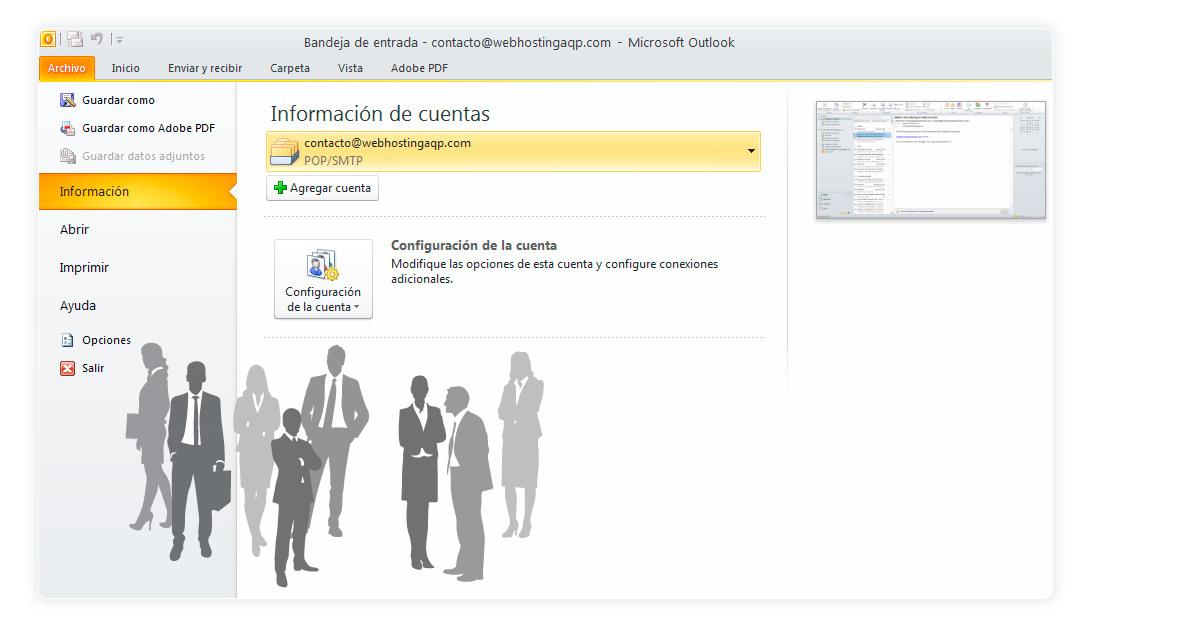Switch to the Inicio tab

pos(125,68)
